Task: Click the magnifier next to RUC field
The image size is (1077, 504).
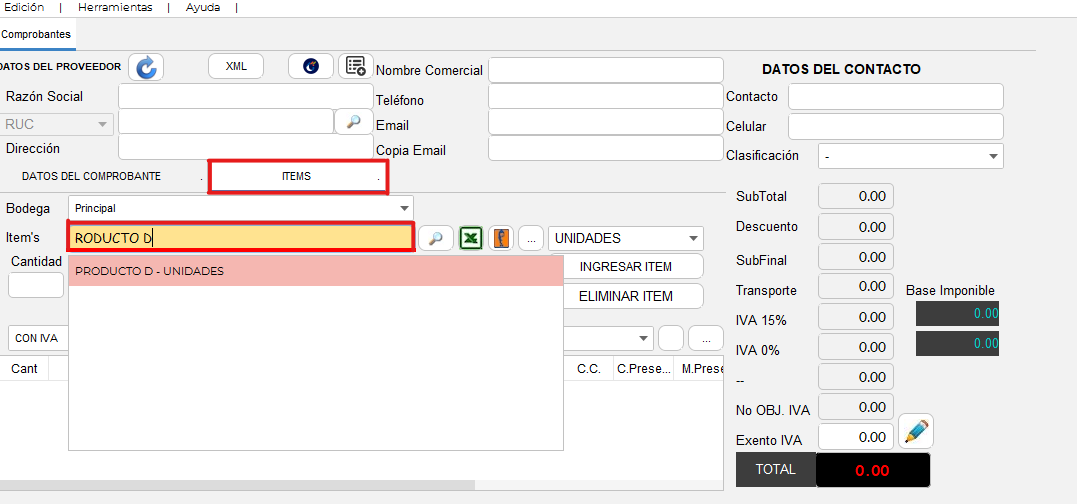Action: tap(353, 122)
